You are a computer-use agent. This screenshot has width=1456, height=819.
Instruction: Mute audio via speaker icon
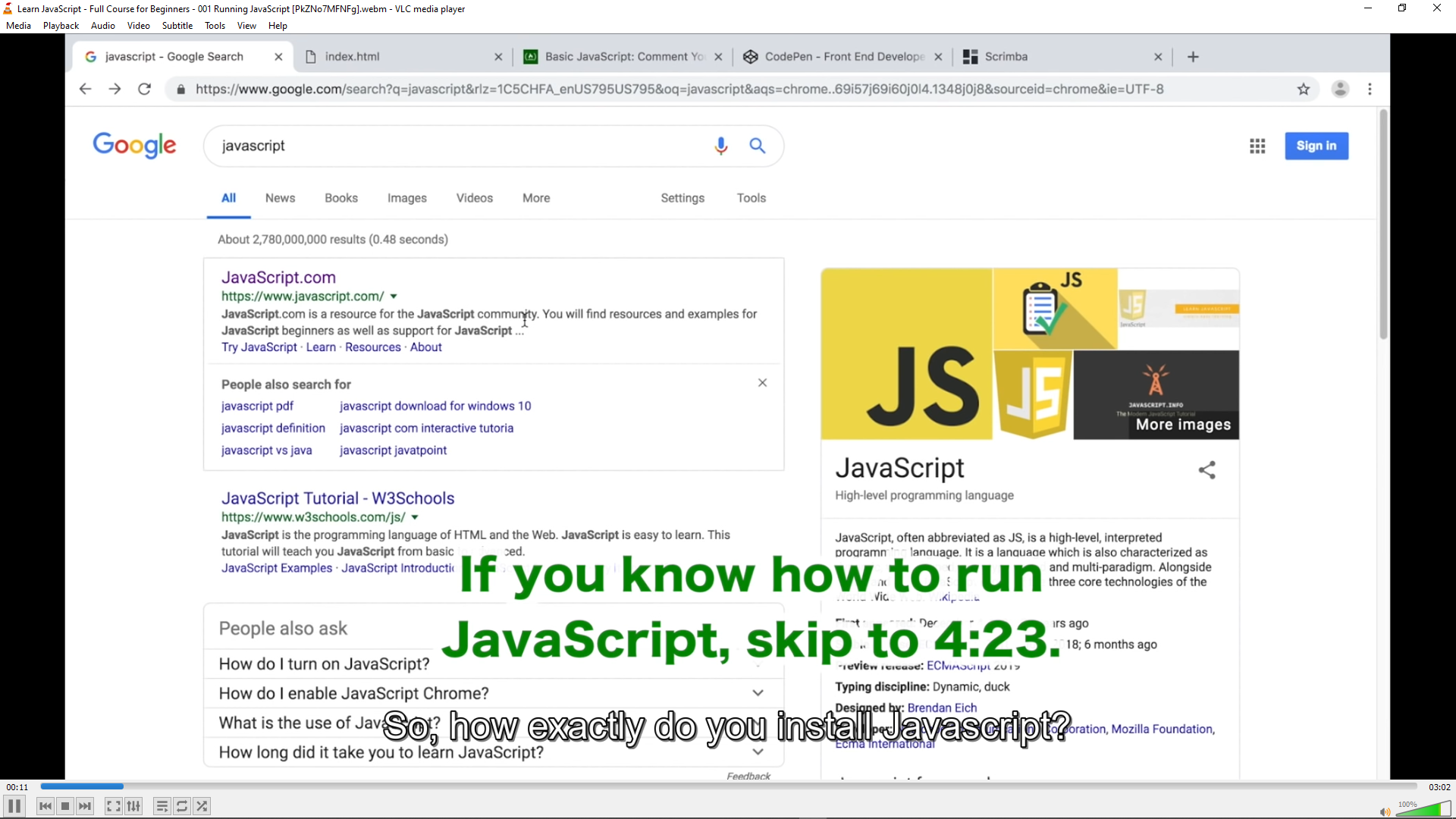click(1385, 811)
